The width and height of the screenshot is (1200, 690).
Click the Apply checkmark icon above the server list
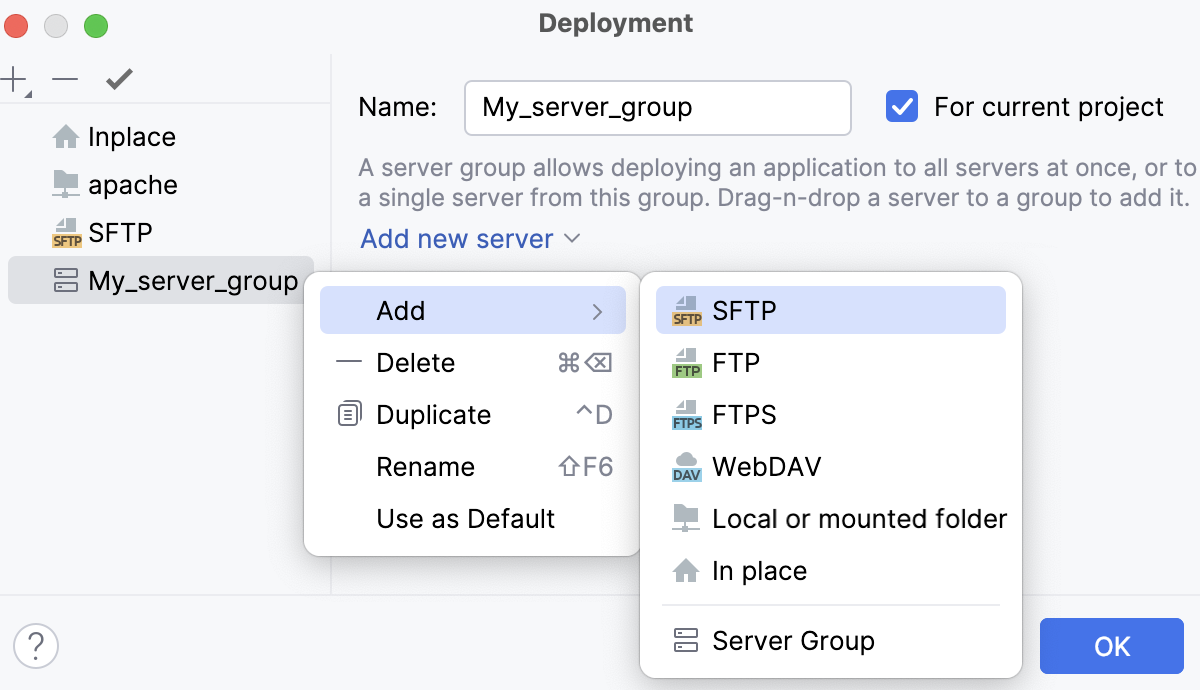pyautogui.click(x=118, y=78)
